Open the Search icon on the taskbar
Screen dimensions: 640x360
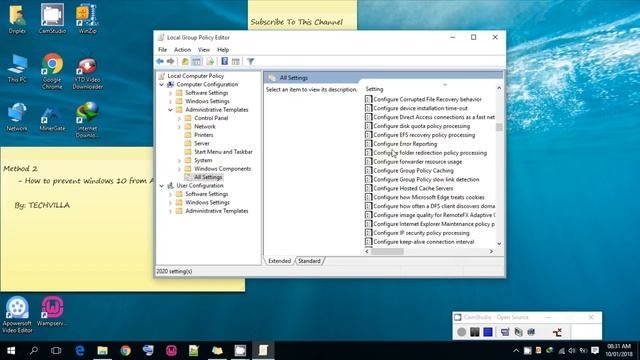(34, 351)
